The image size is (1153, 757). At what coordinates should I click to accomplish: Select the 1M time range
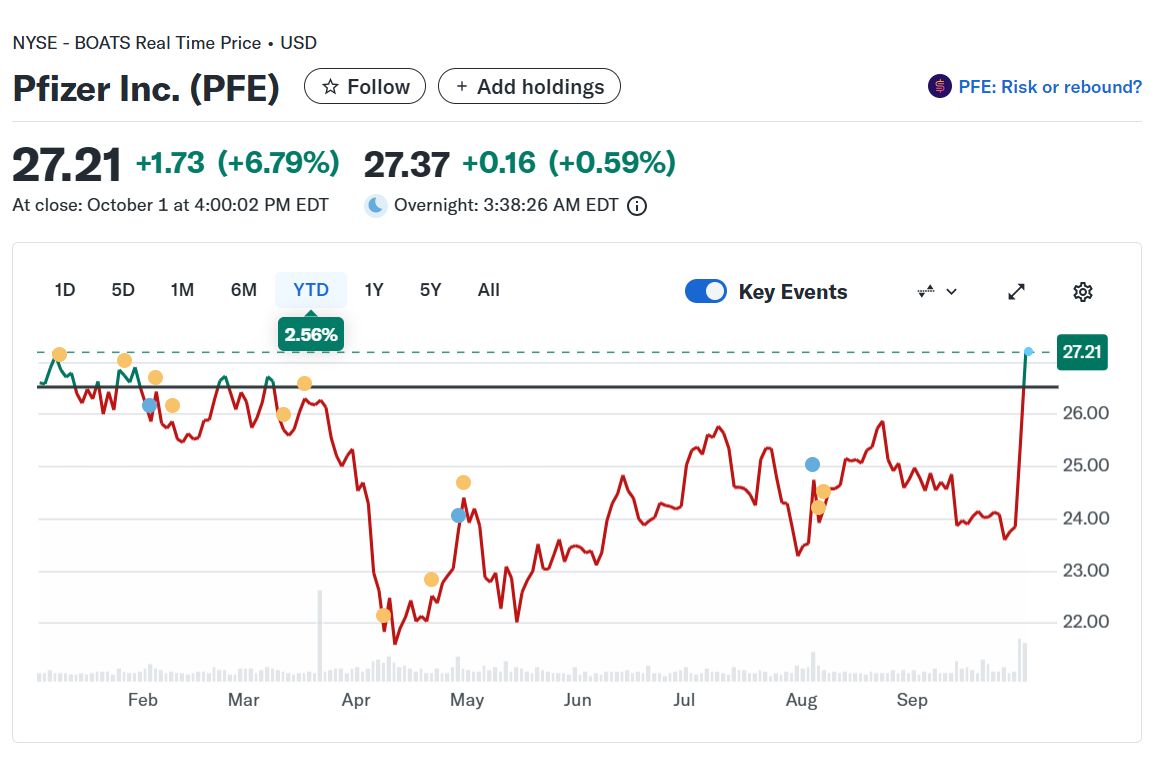pos(182,290)
